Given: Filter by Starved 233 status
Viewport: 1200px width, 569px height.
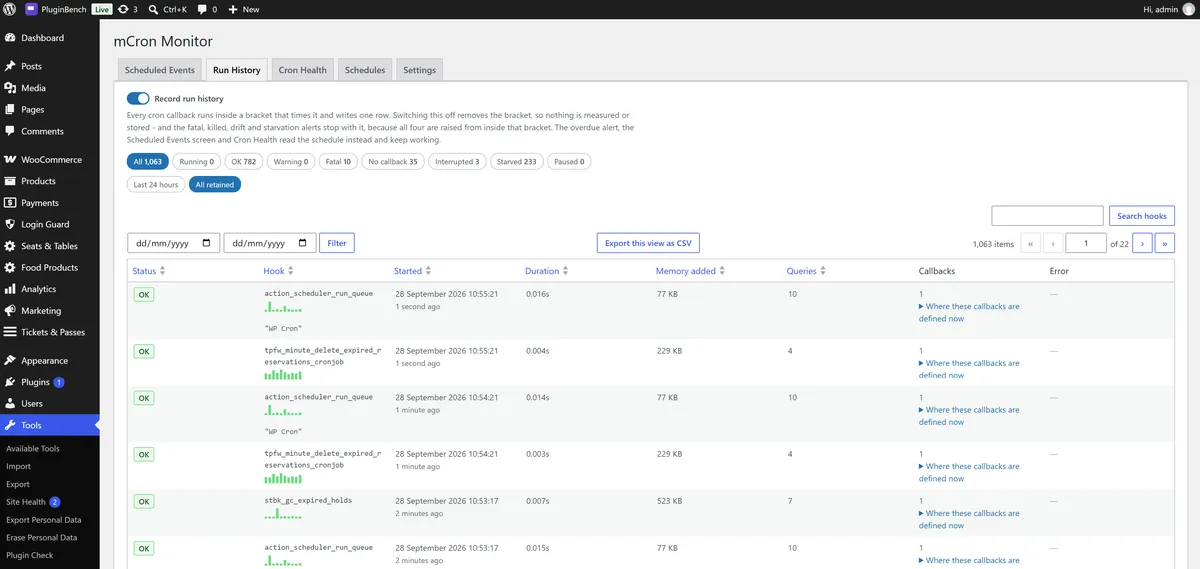Looking at the screenshot, I should [x=517, y=161].
